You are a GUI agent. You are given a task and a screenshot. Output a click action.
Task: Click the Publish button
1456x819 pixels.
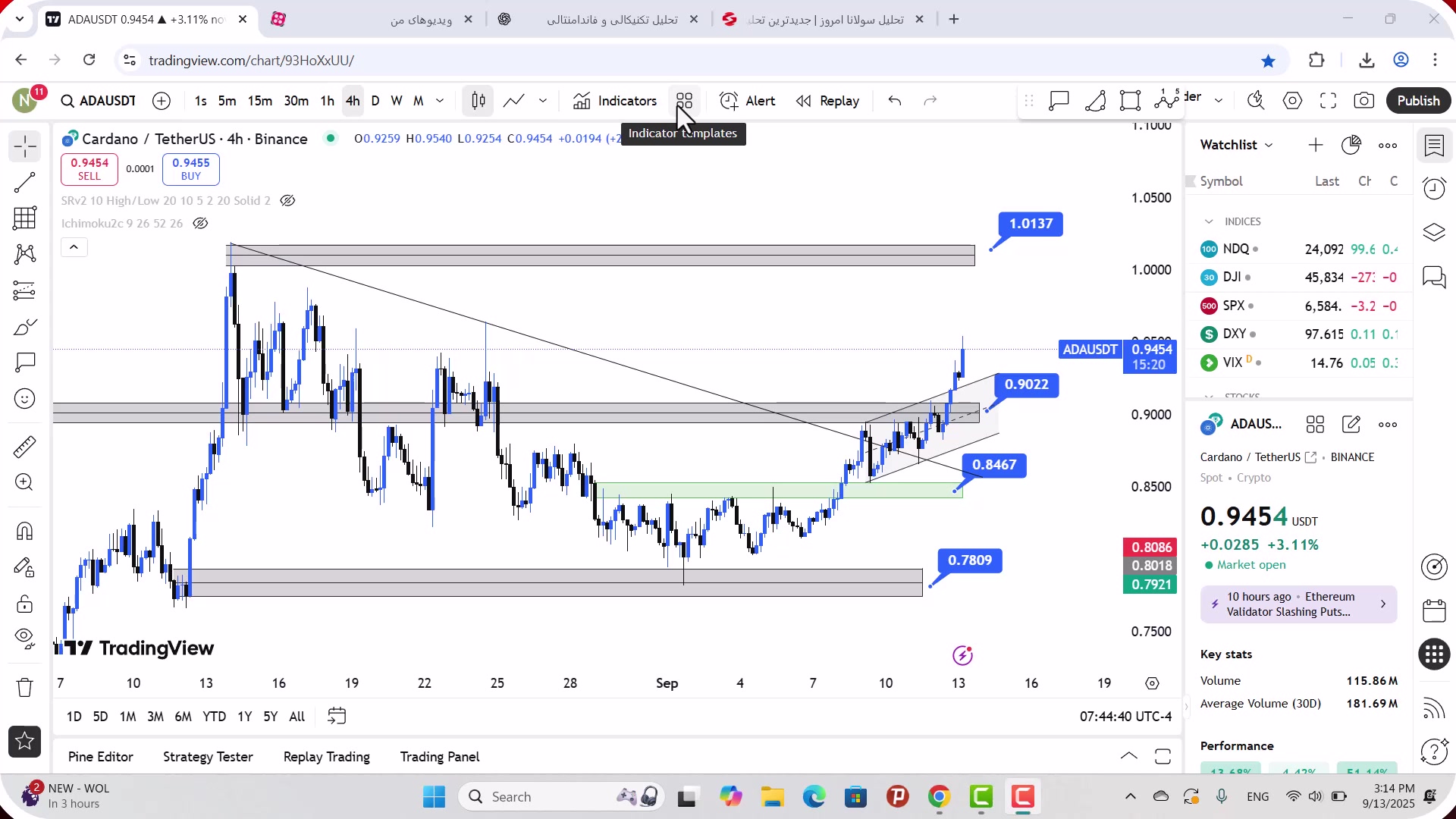(x=1418, y=101)
